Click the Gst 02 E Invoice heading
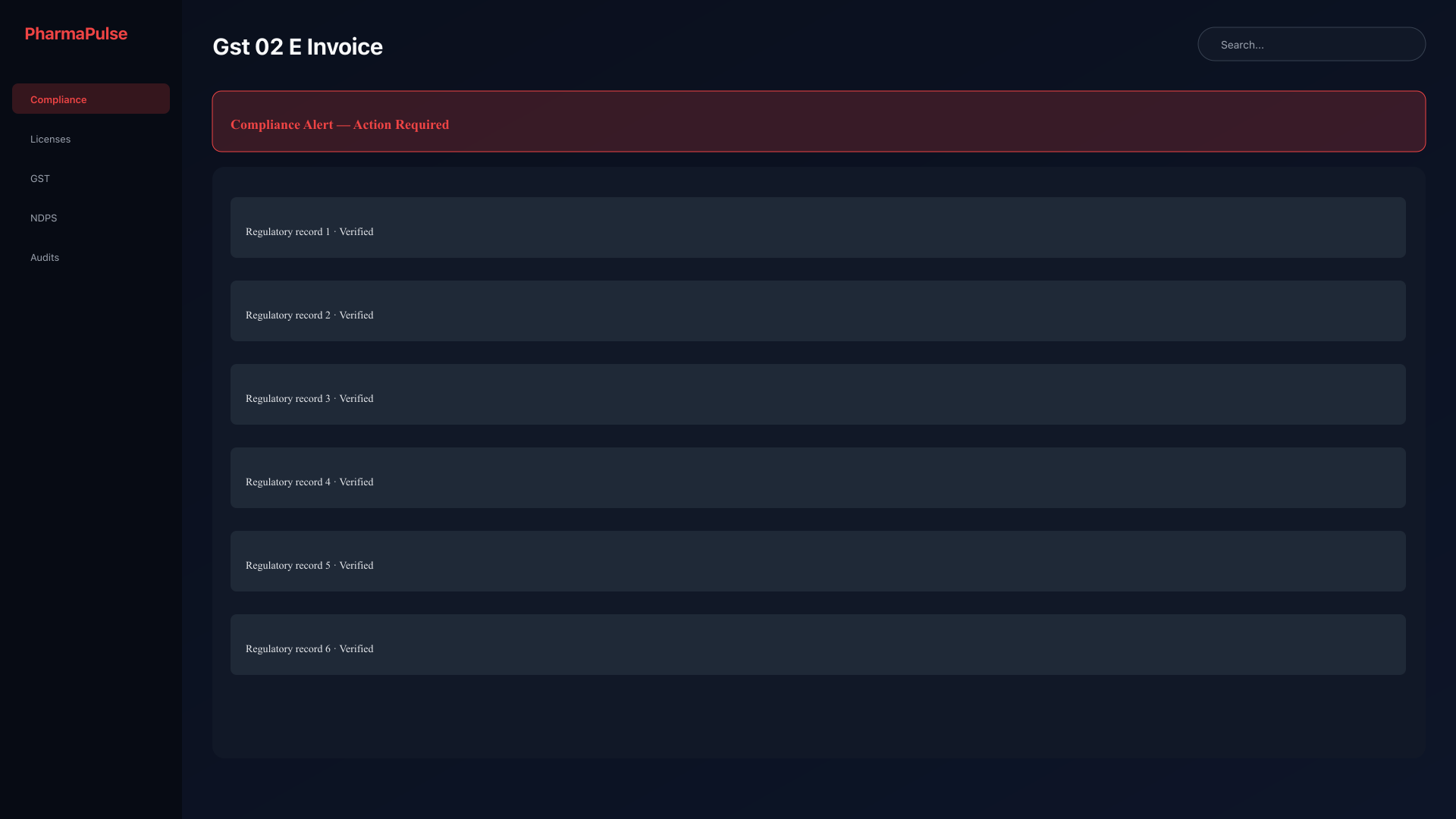 (x=297, y=46)
